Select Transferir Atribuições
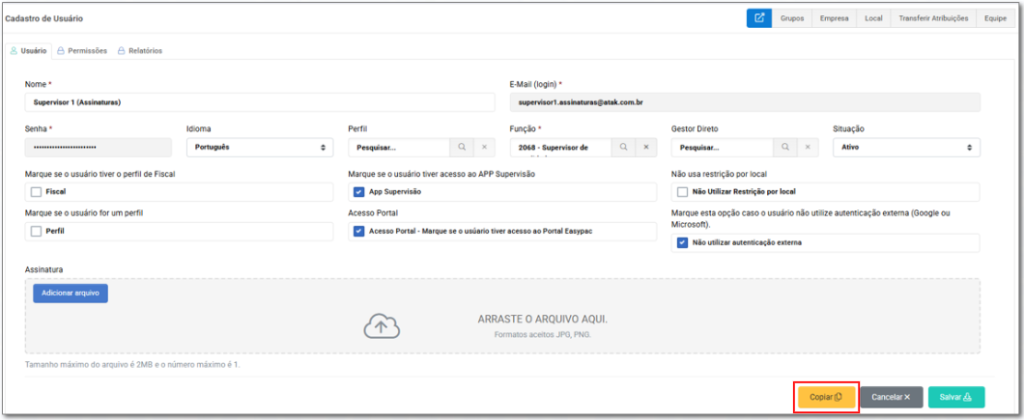The height and width of the screenshot is (420, 1024). click(x=933, y=18)
